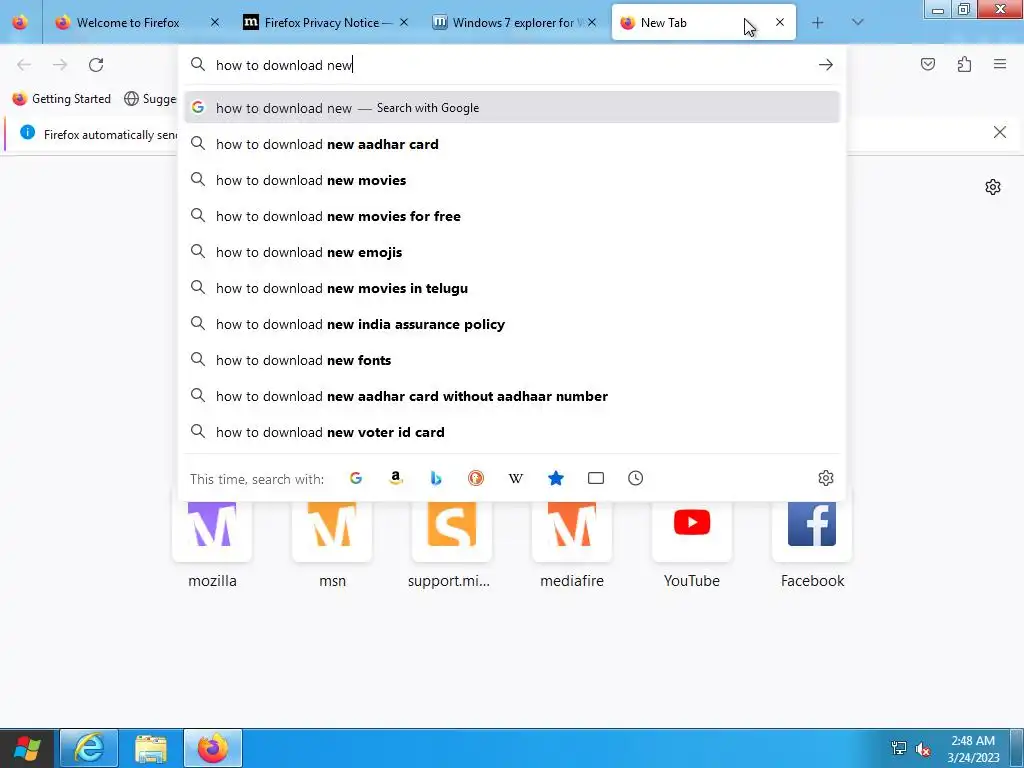Choose suggestion 'new movies for free'

click(x=512, y=216)
